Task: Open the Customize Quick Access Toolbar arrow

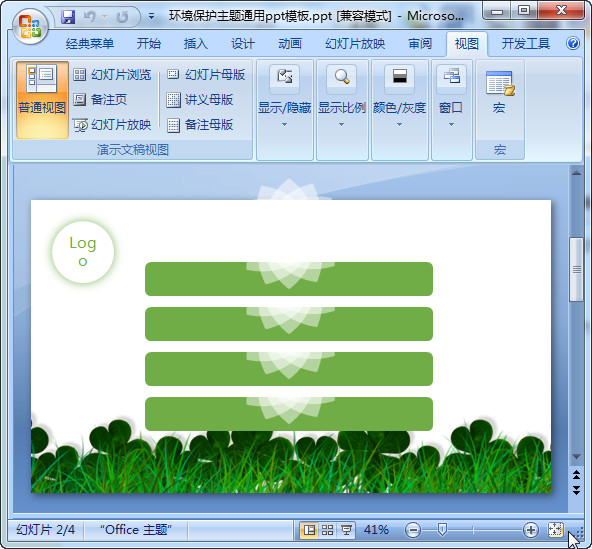Action: click(151, 17)
